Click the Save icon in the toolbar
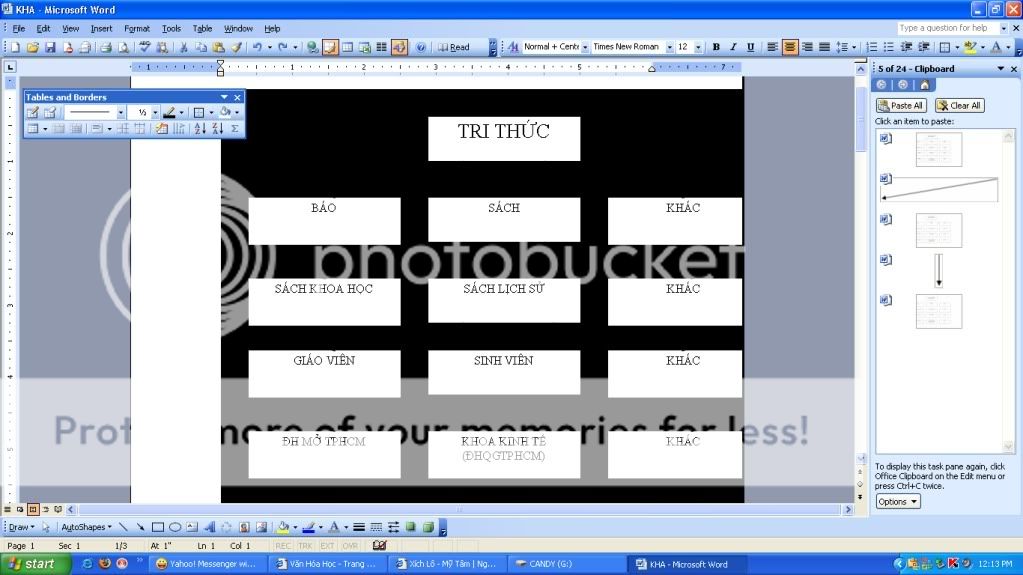 click(x=50, y=47)
